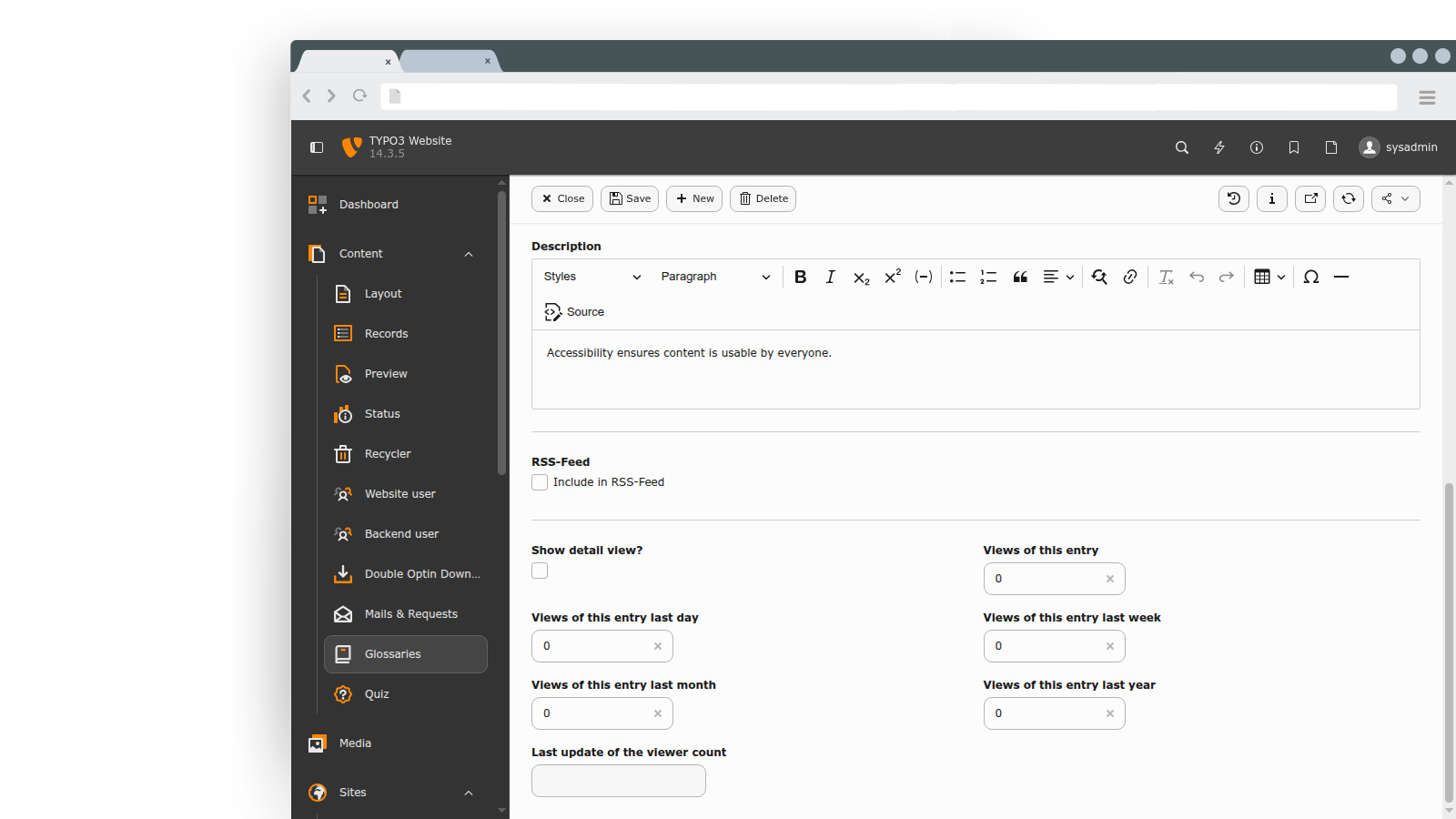Open insert table dropdown
Image resolution: width=1456 pixels, height=819 pixels.
(x=1269, y=277)
